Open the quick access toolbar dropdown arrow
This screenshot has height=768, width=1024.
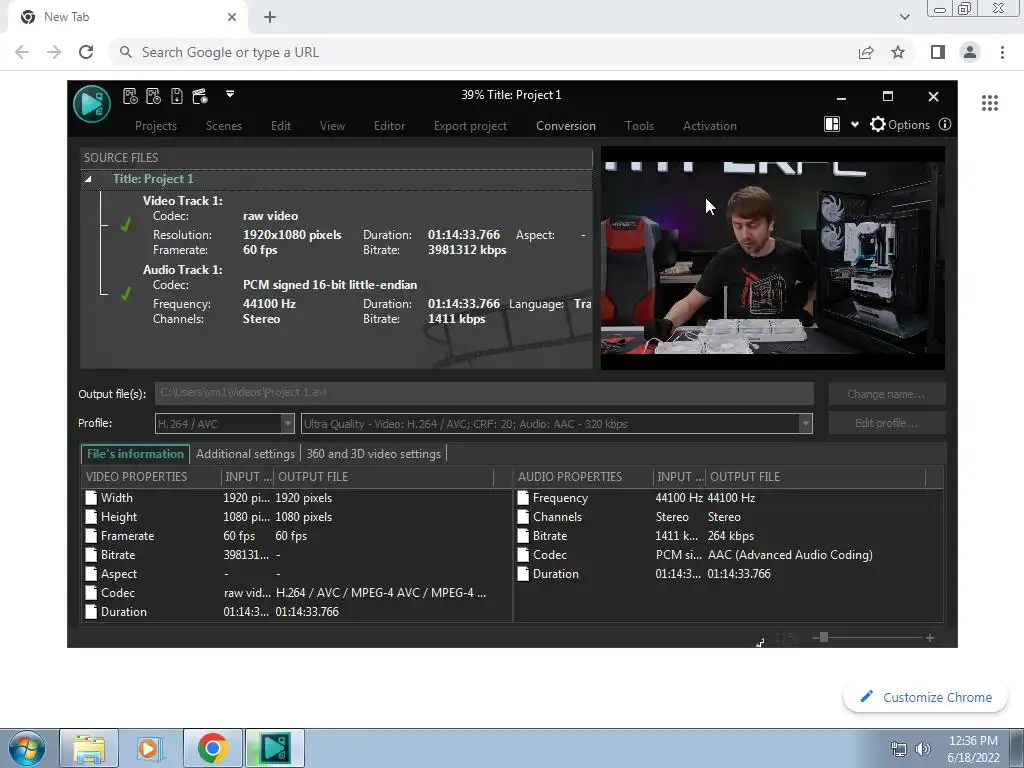tap(230, 94)
